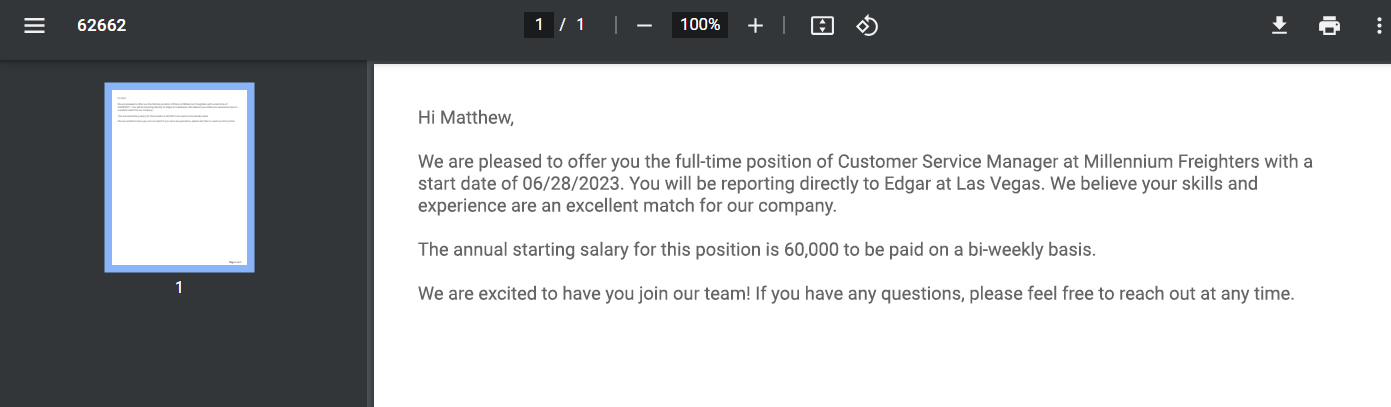
Task: Click the document title 62662
Action: [102, 25]
